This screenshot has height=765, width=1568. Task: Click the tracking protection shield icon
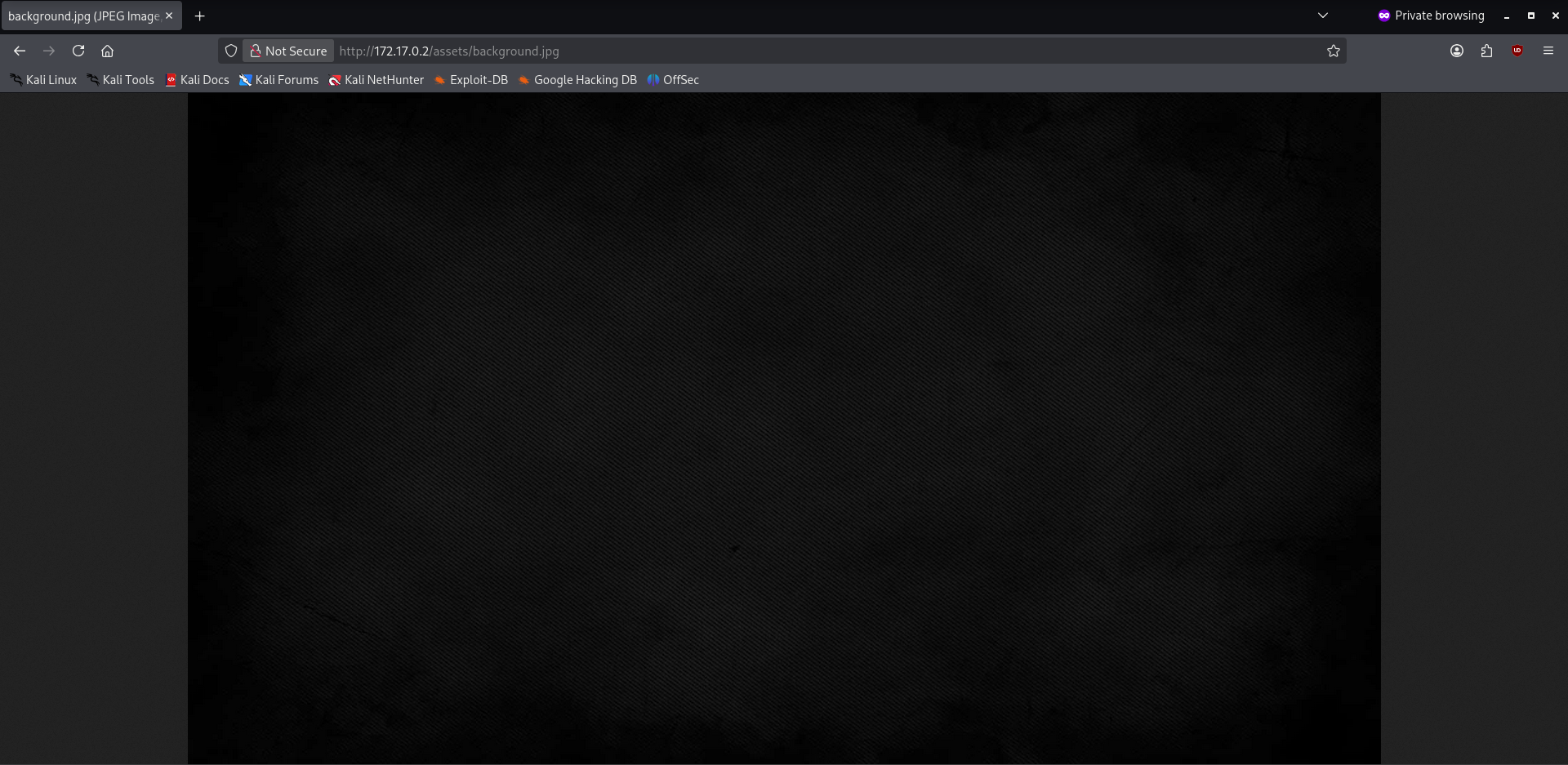[x=231, y=51]
